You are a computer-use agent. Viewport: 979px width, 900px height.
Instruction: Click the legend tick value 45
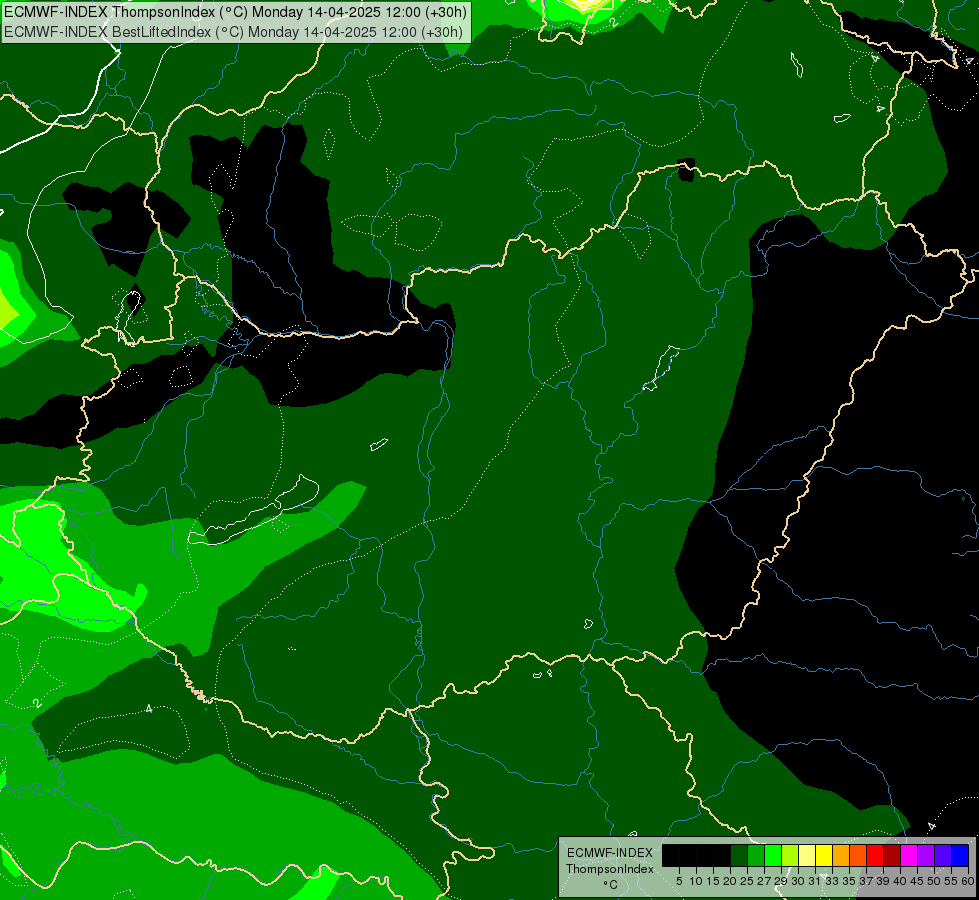(917, 881)
